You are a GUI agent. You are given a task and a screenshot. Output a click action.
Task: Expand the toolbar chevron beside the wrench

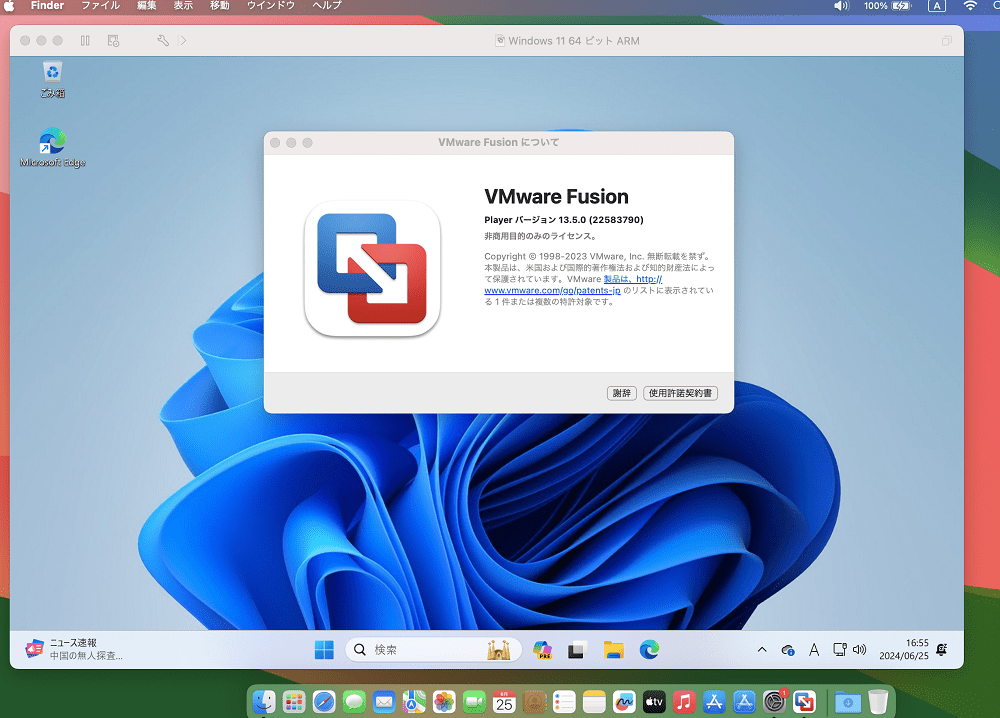click(x=183, y=41)
